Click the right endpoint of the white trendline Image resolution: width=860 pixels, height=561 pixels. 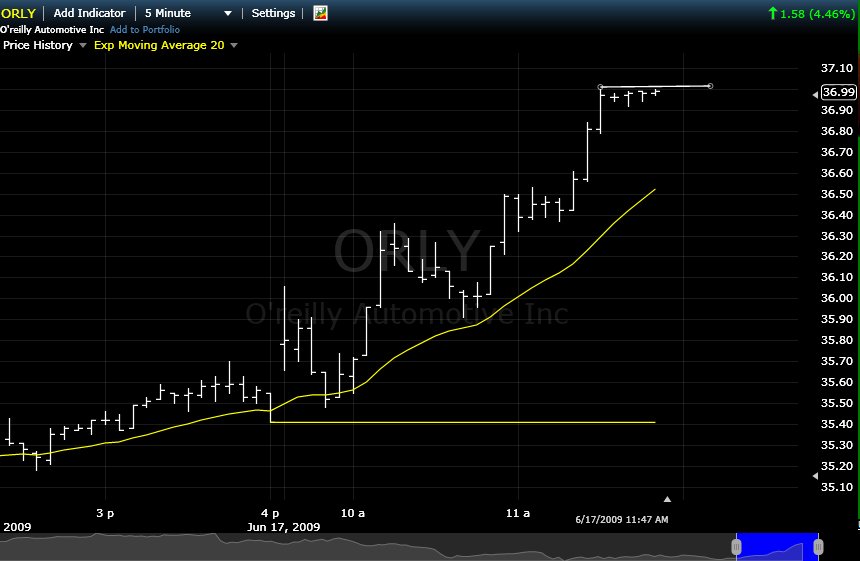click(x=710, y=86)
